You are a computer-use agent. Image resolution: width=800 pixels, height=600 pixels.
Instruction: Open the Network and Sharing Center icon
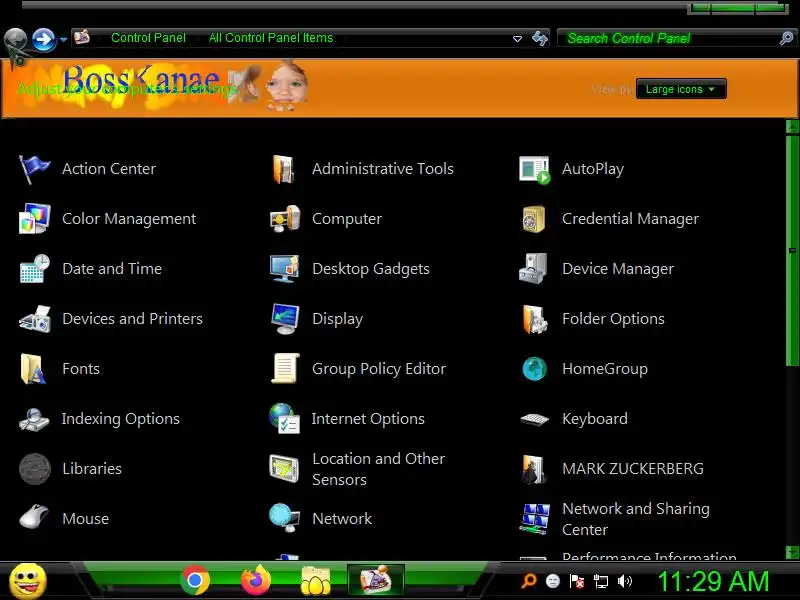pos(534,519)
